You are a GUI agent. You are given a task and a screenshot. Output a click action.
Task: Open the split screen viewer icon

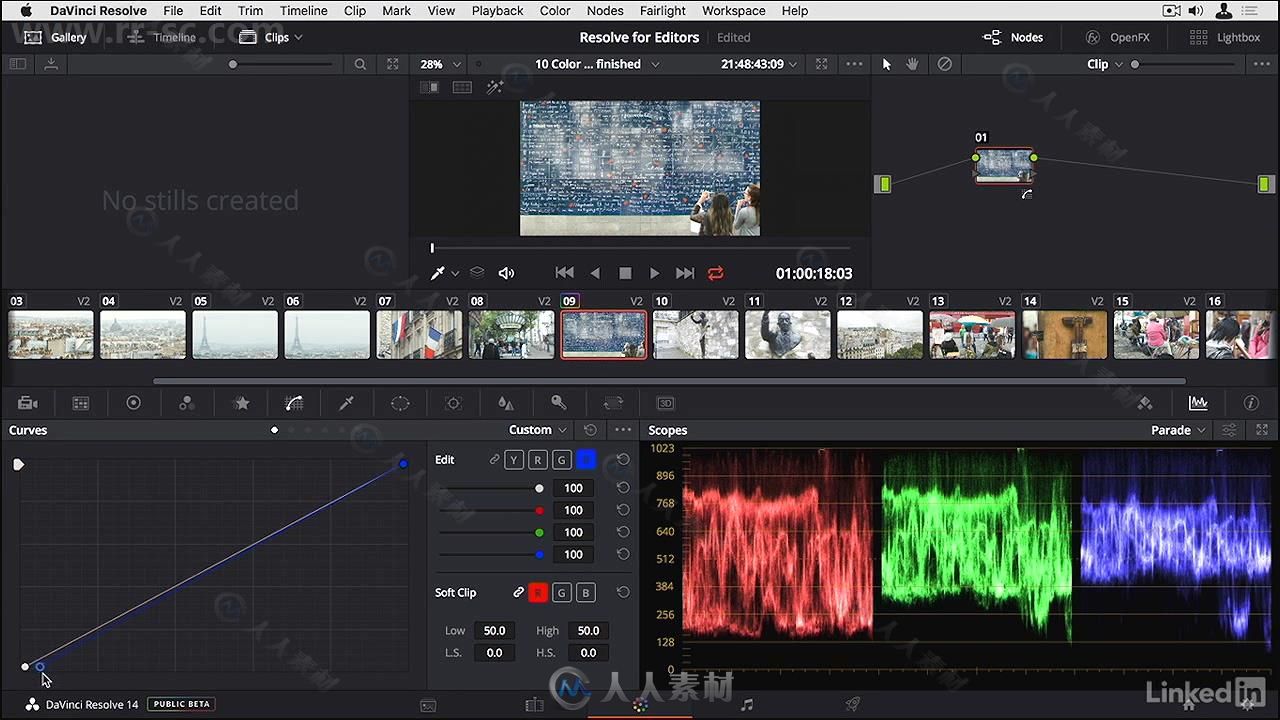tap(462, 88)
